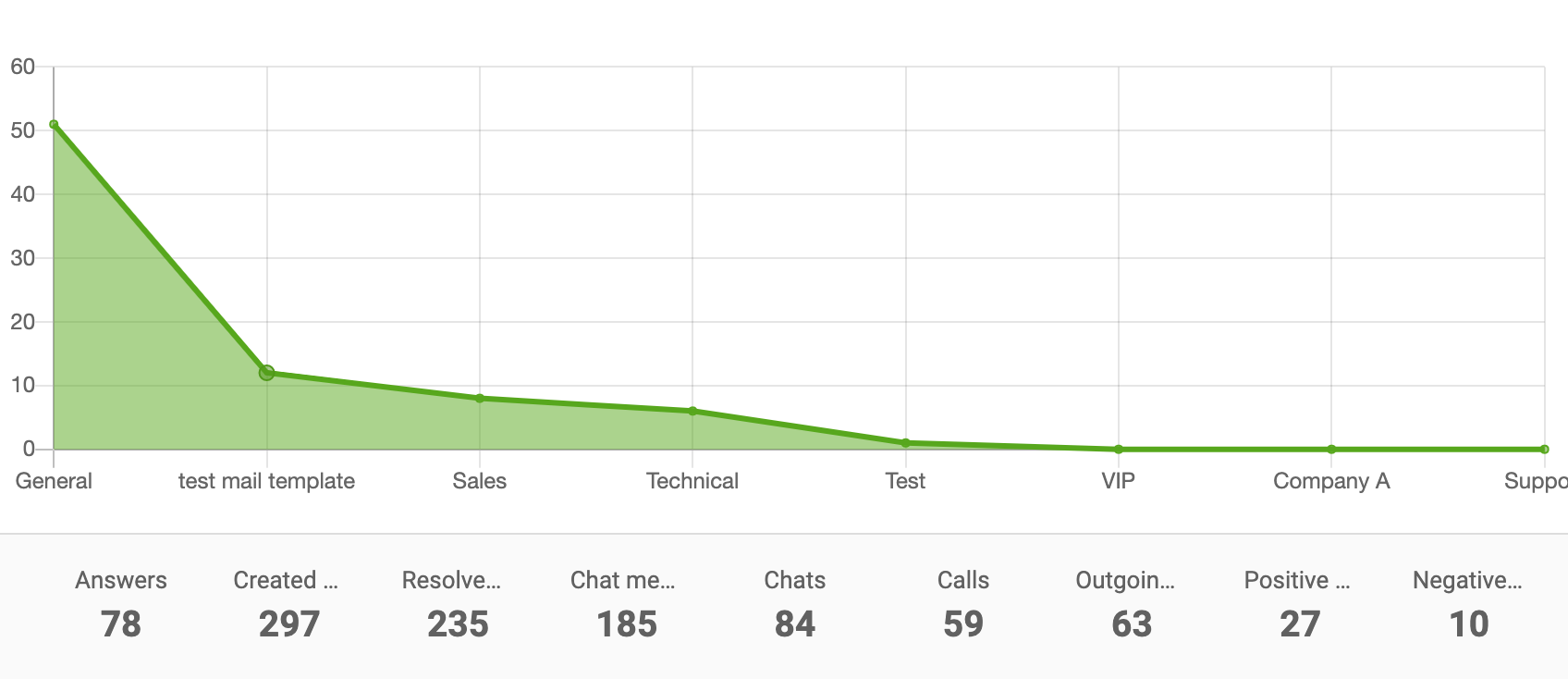Screen dimensions: 1568x679
Task: Select the Calls metric showing 59
Action: pyautogui.click(x=963, y=605)
